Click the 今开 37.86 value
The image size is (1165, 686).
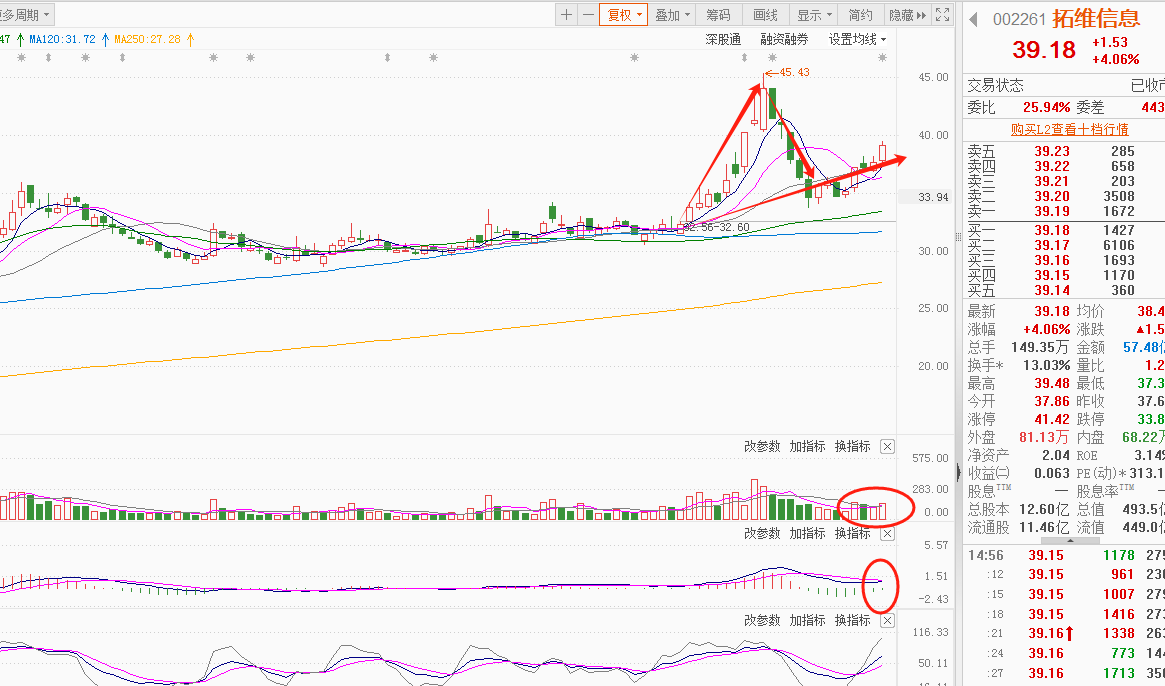(1052, 402)
